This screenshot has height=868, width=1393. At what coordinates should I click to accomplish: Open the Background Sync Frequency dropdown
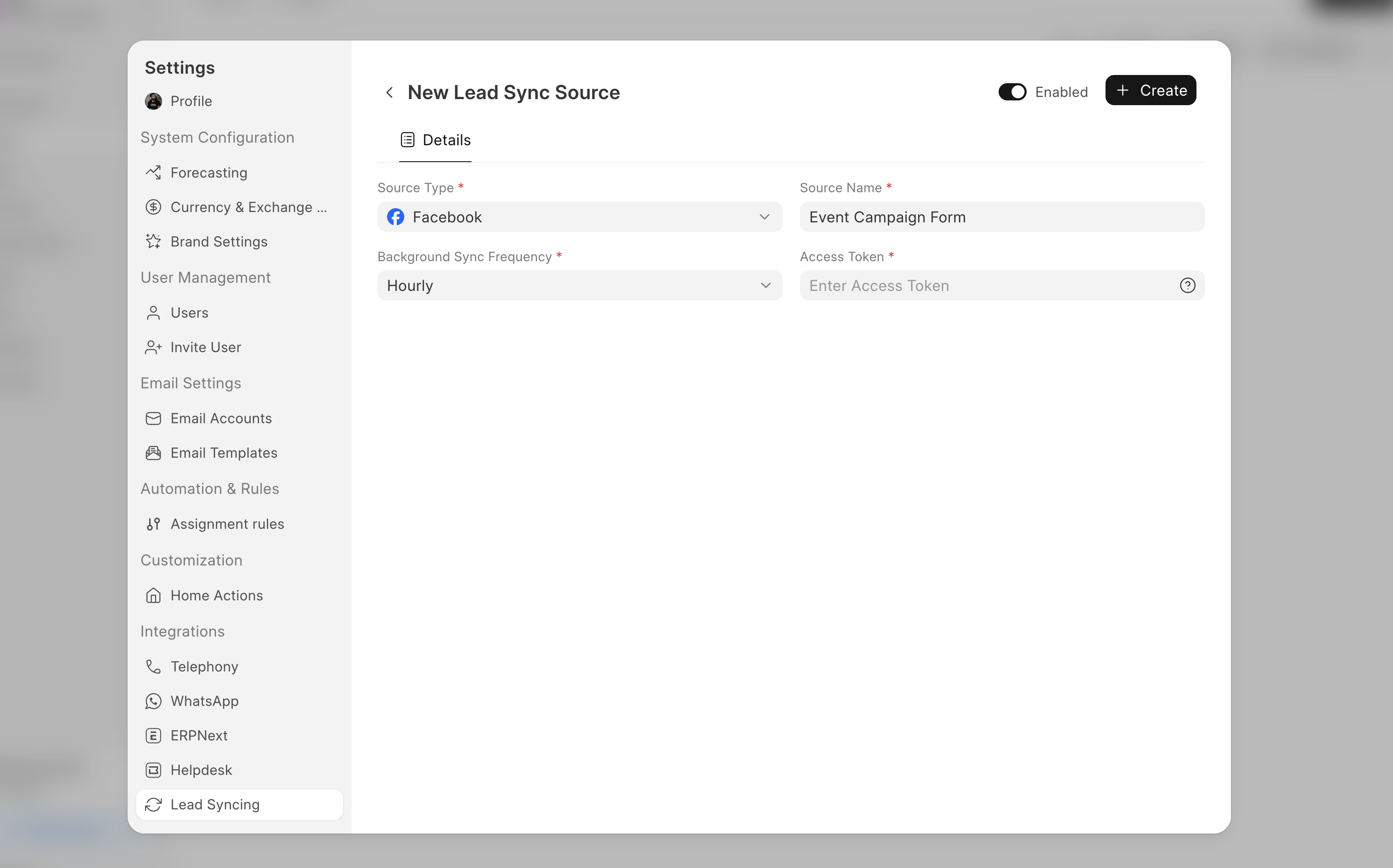coord(579,285)
